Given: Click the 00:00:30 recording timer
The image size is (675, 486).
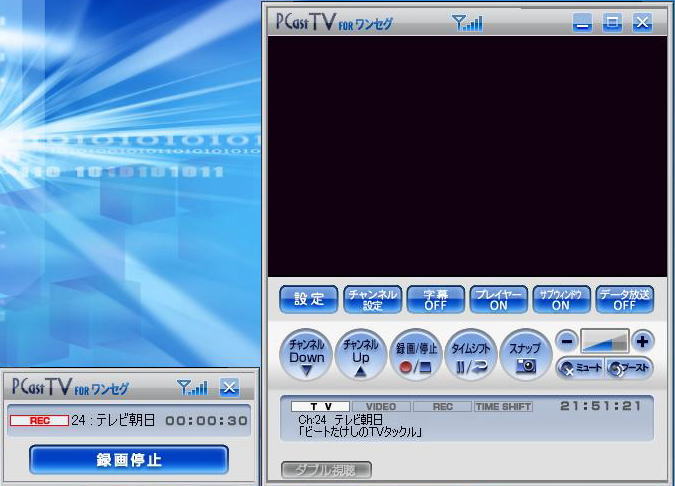Looking at the screenshot, I should pos(206,421).
